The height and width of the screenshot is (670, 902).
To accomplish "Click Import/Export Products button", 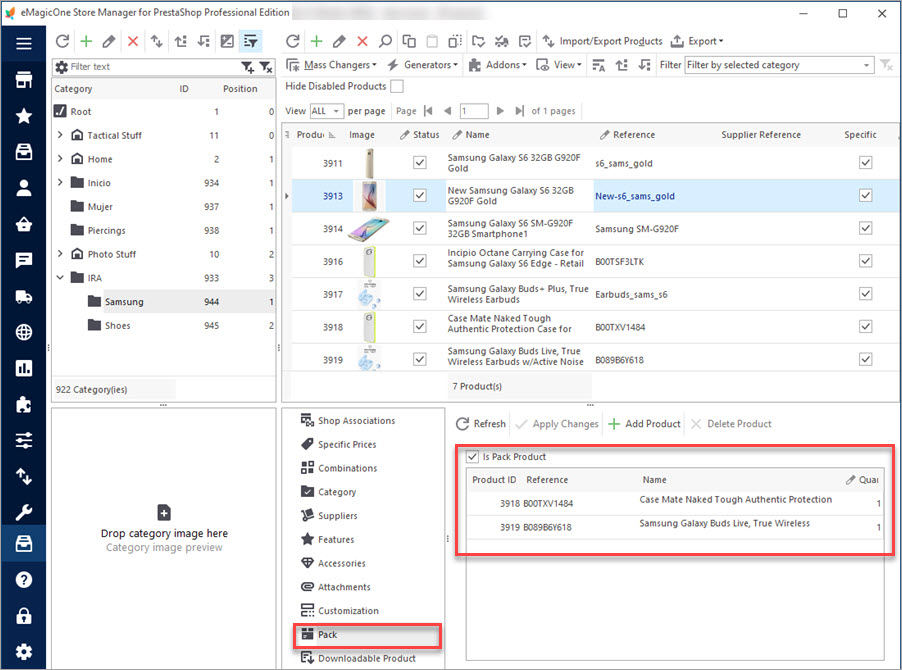I will pyautogui.click(x=602, y=41).
